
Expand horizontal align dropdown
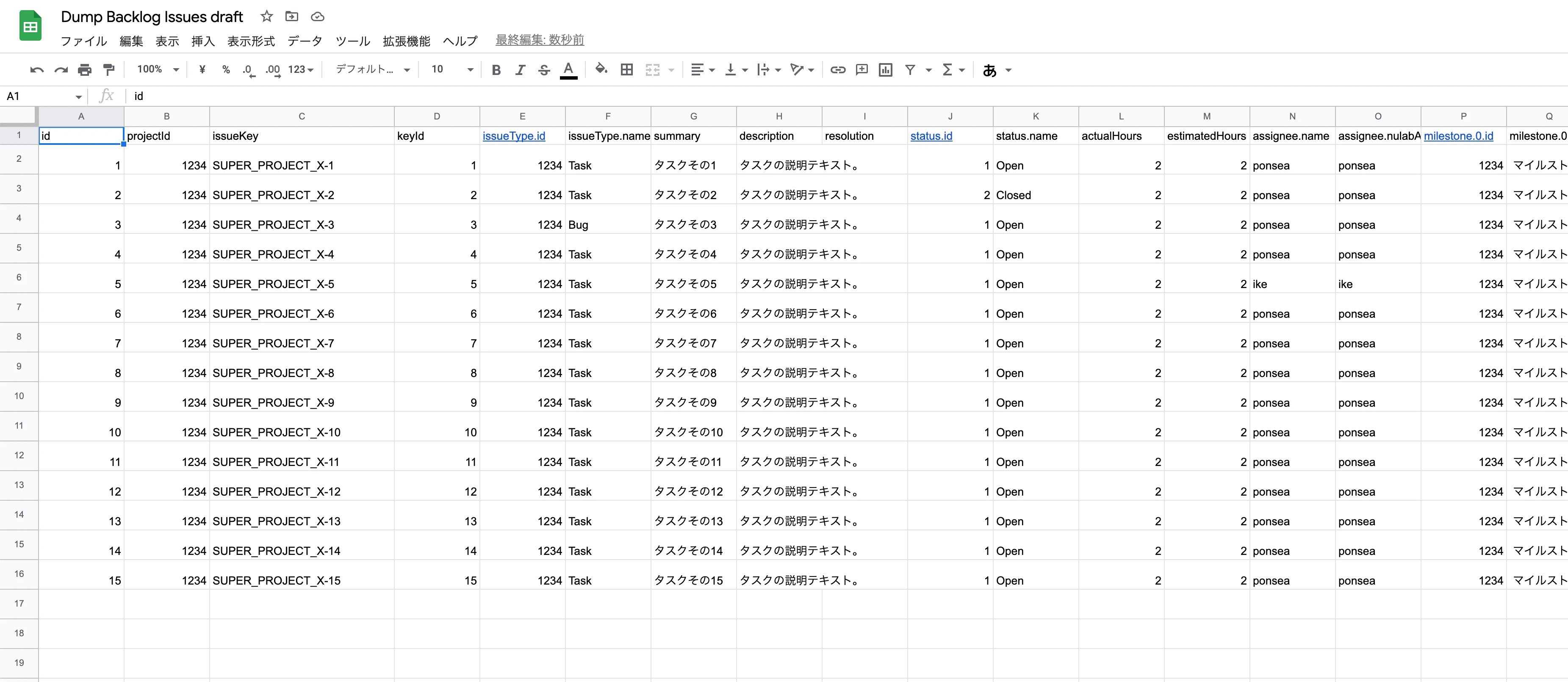pos(712,70)
